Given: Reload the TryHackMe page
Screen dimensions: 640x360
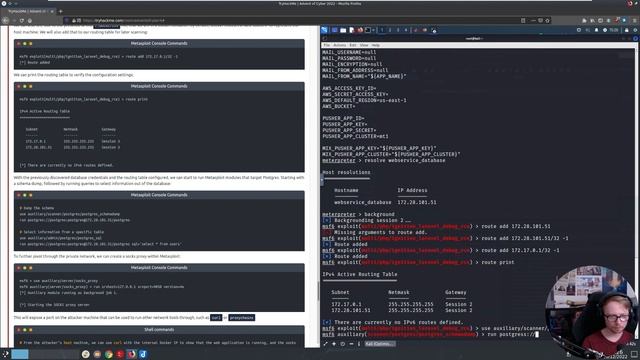Looking at the screenshot, I should tap(22, 20).
